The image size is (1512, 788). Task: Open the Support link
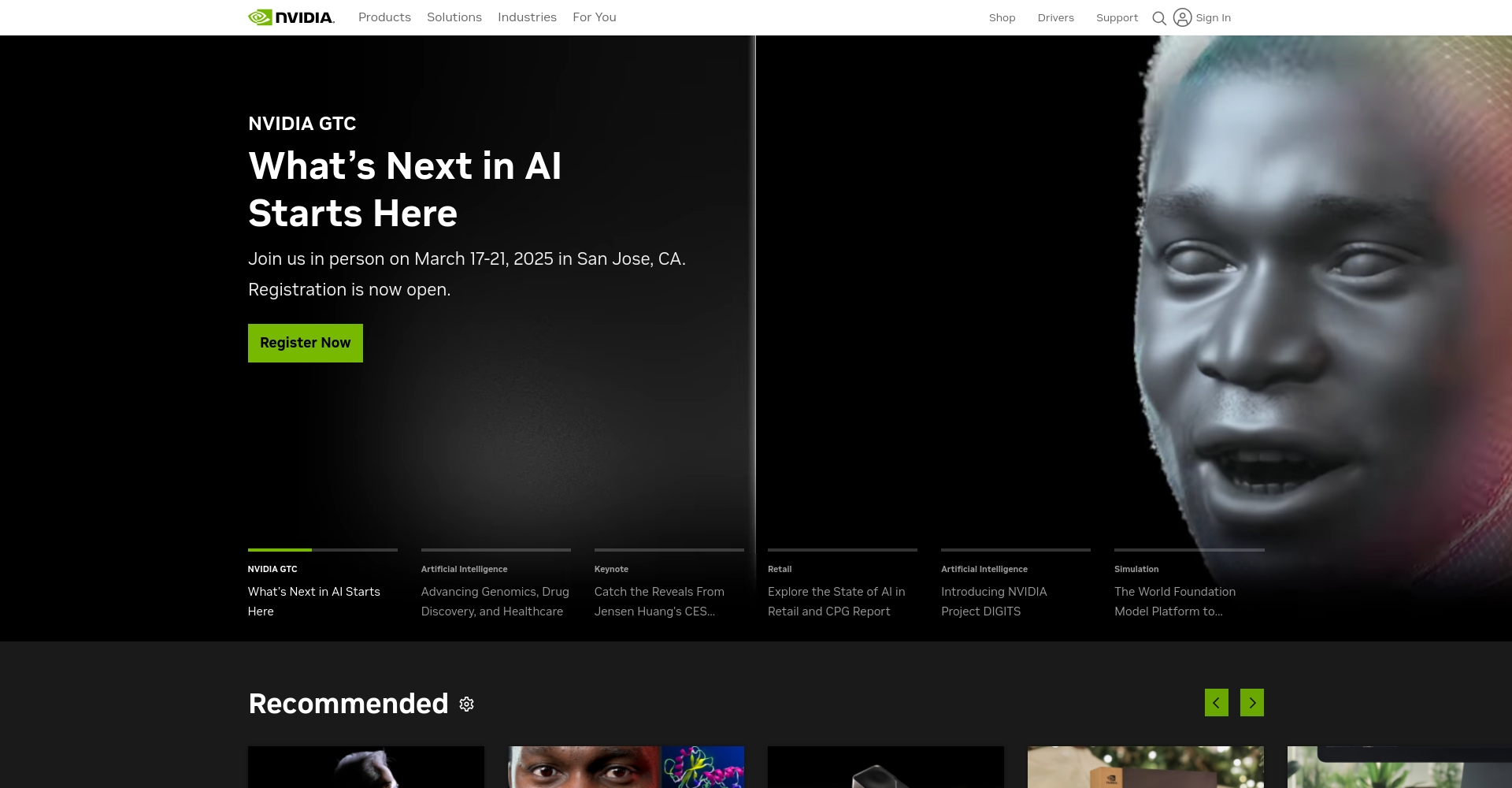(1117, 18)
